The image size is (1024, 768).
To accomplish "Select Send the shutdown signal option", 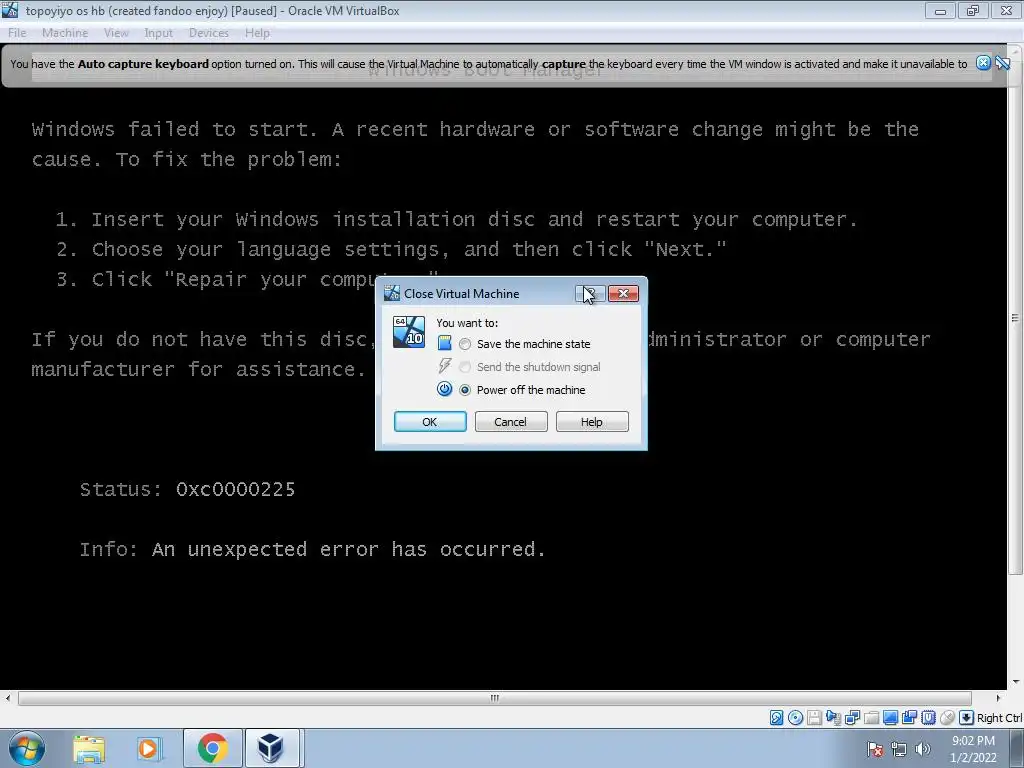I will coord(530,367).
